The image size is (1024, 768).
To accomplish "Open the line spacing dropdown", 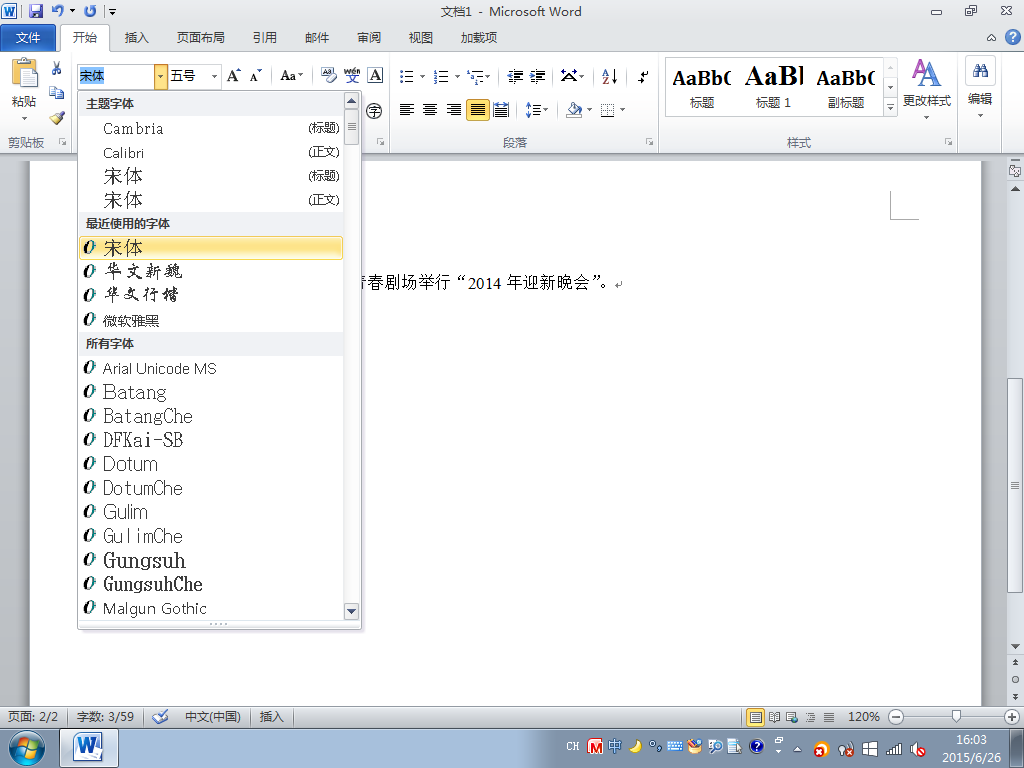I will 537,110.
